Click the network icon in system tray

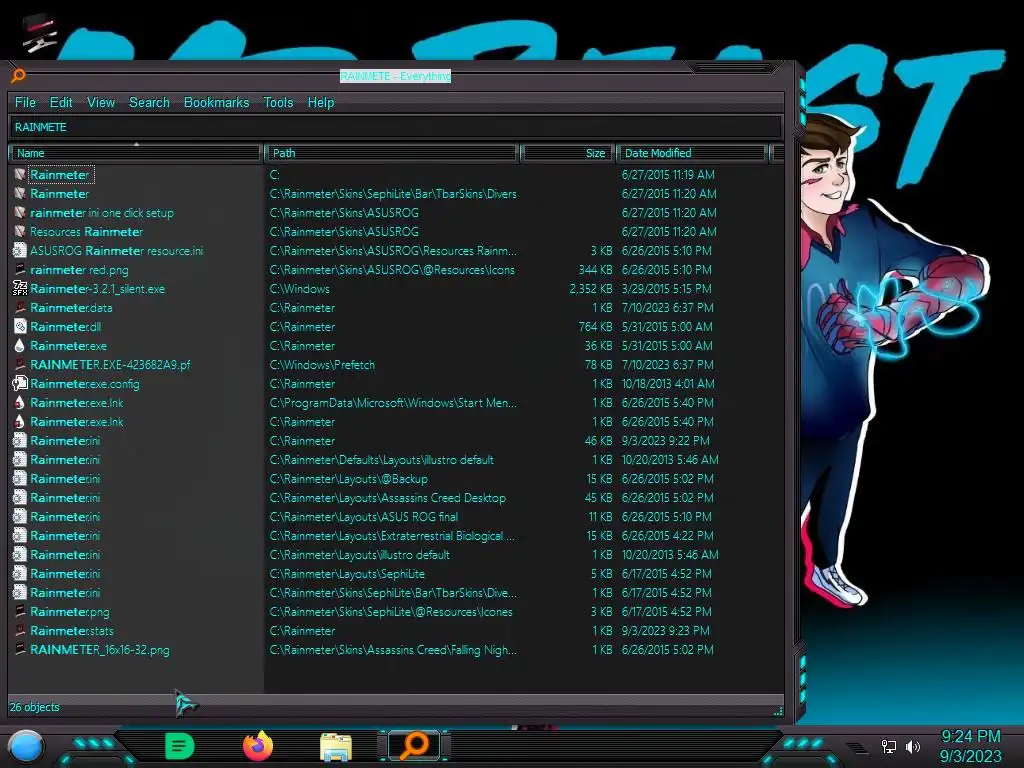tap(888, 746)
